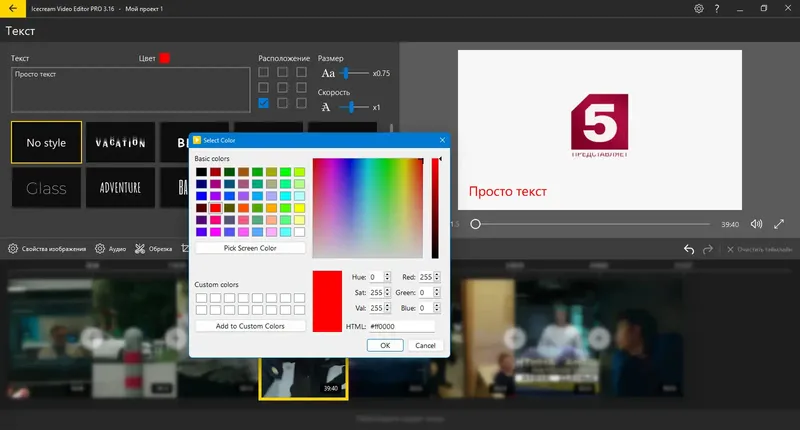Decrease Red value with down arrow

coord(437,280)
